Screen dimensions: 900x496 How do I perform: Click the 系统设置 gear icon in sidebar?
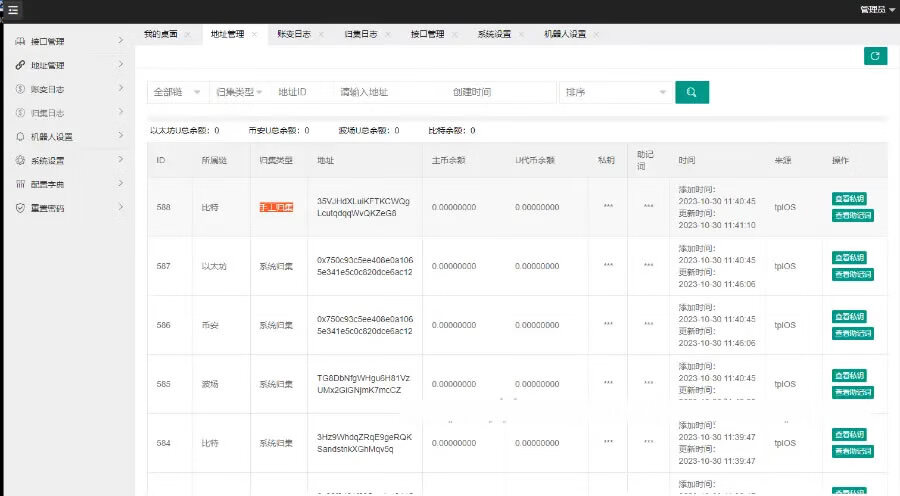click(21, 161)
